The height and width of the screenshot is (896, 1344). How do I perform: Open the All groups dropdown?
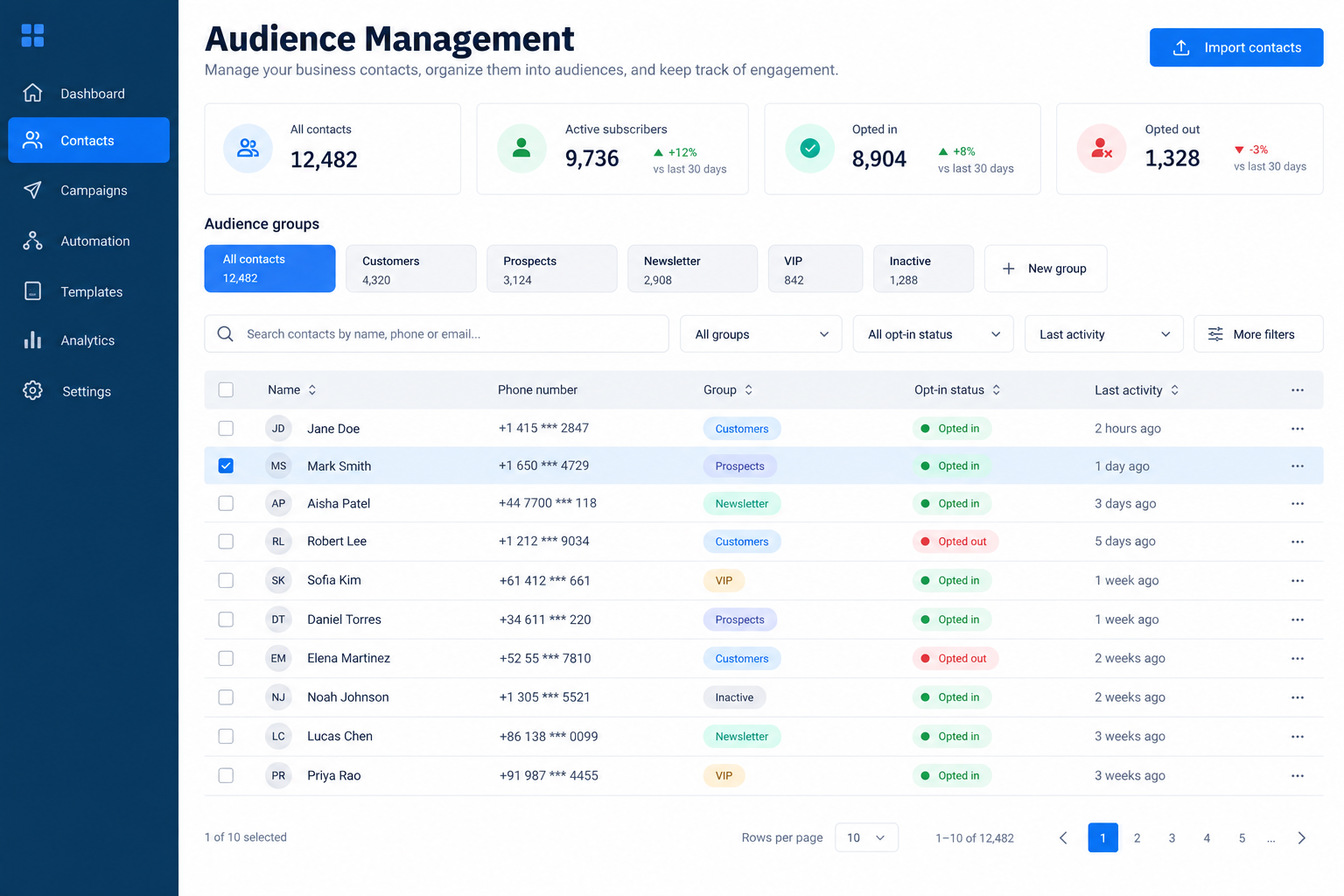pos(760,334)
